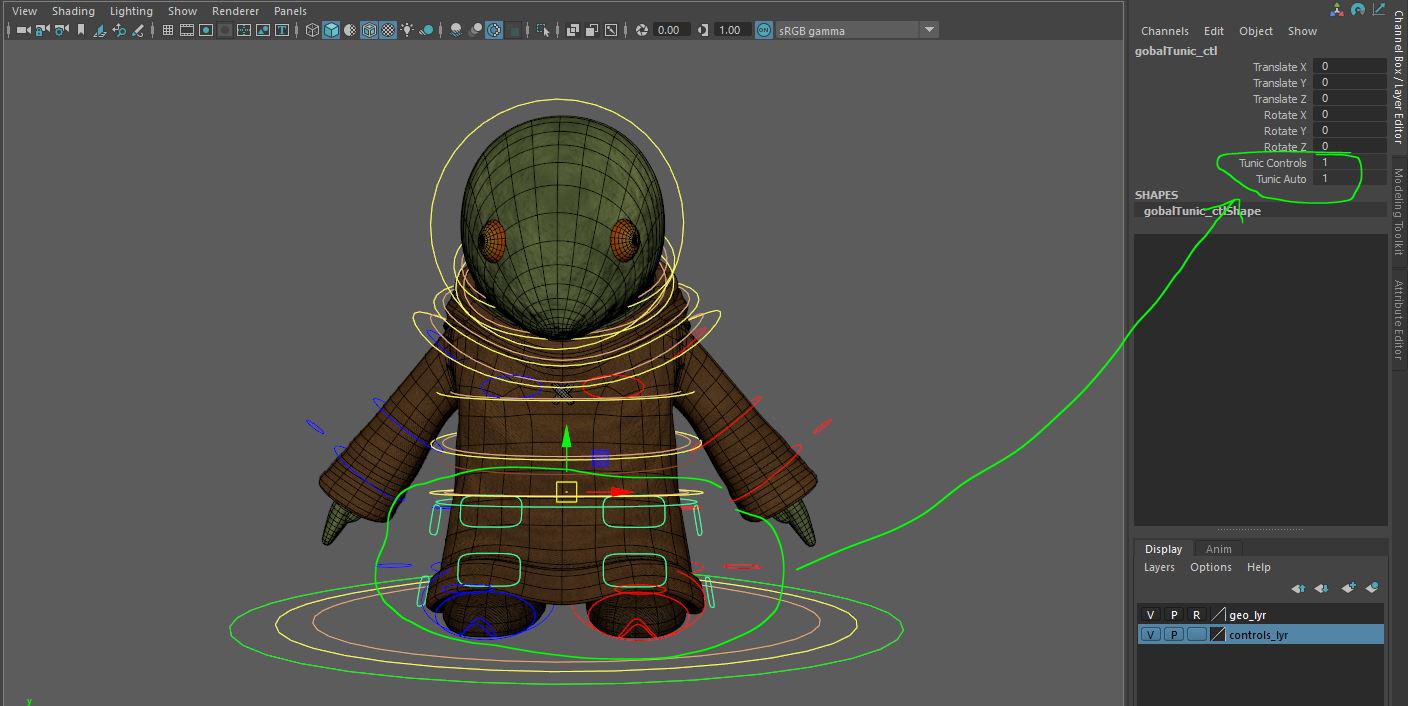Toggle visibility of geo_lyr layer
This screenshot has height=706, width=1408.
pyautogui.click(x=1150, y=615)
